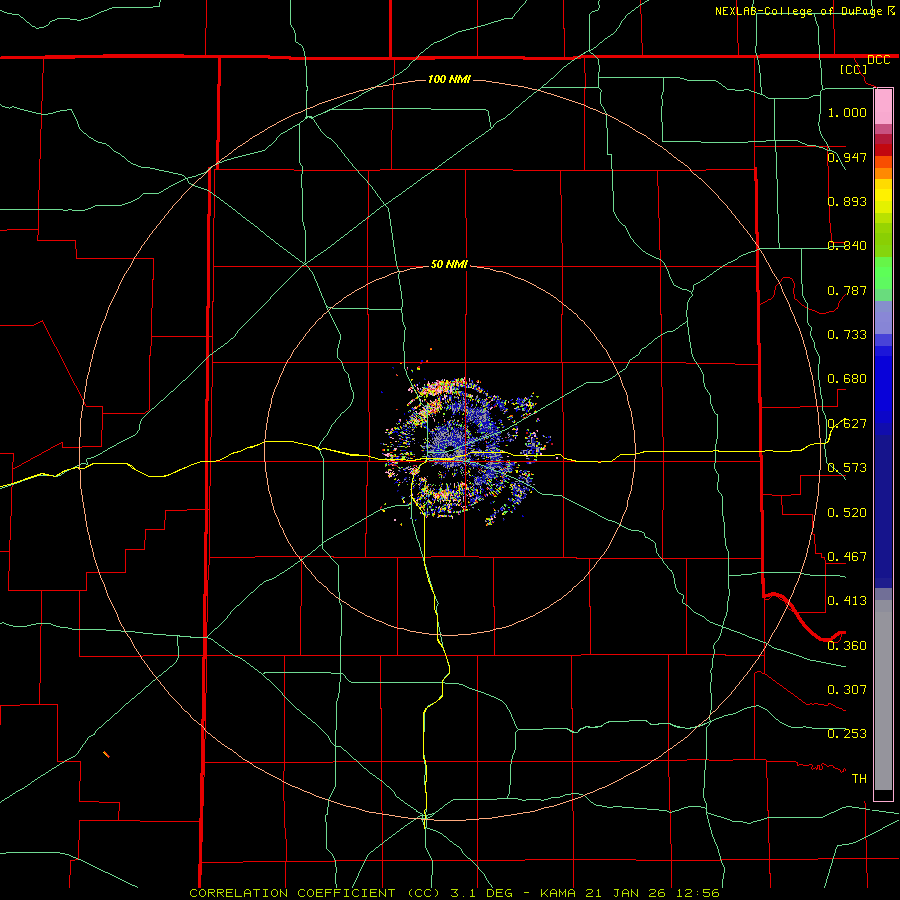Pick the gray band of the color bar
The image size is (900, 900).
(x=883, y=695)
